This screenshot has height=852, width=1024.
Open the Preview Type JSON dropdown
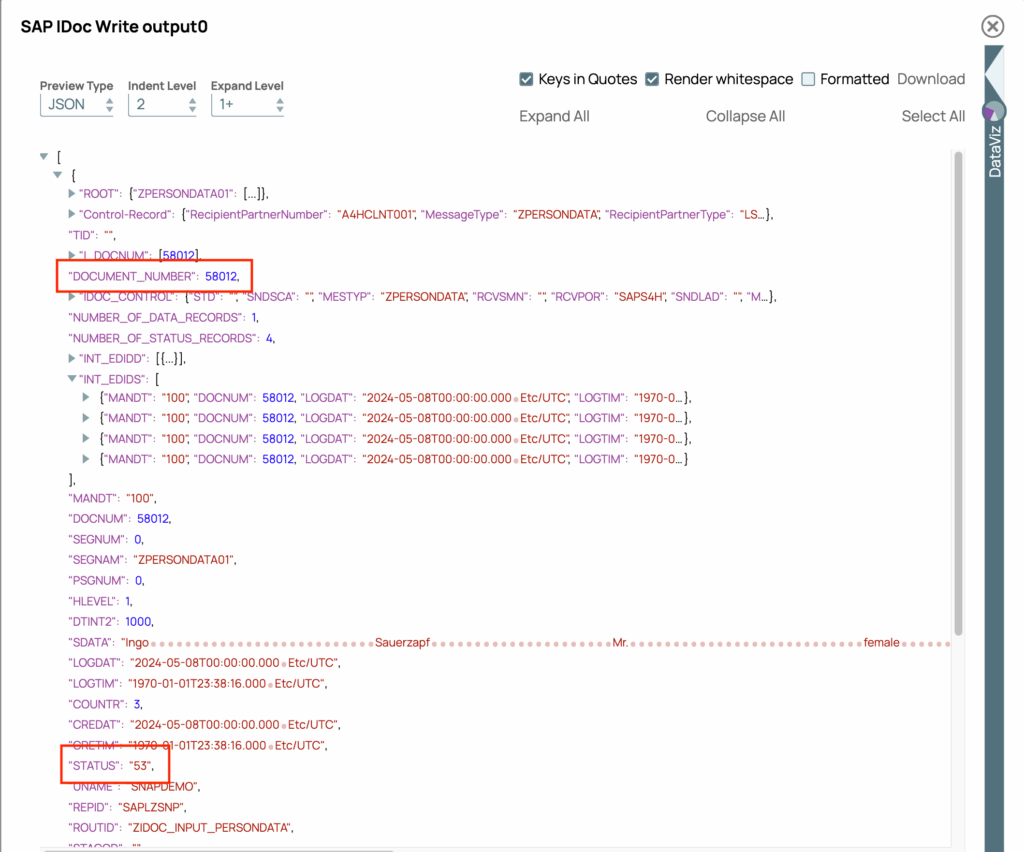click(77, 104)
